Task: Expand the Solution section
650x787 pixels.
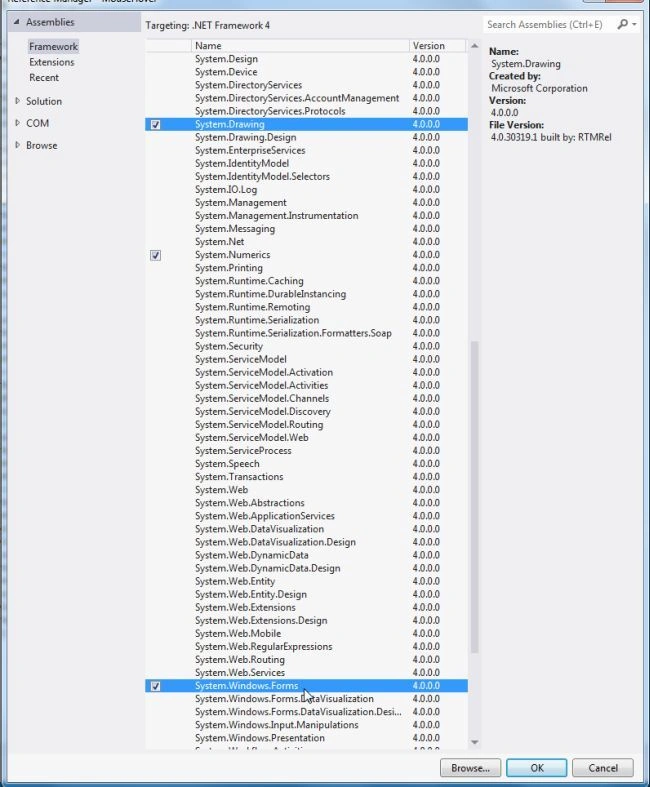Action: tap(18, 101)
